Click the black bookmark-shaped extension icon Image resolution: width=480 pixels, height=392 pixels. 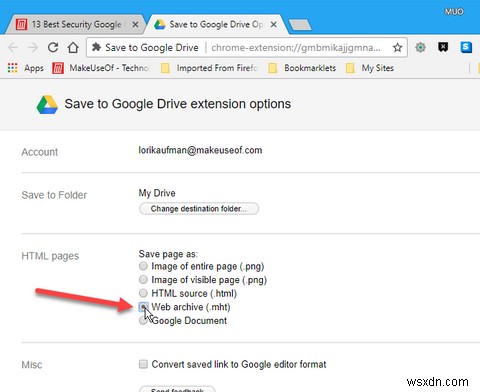click(x=443, y=47)
